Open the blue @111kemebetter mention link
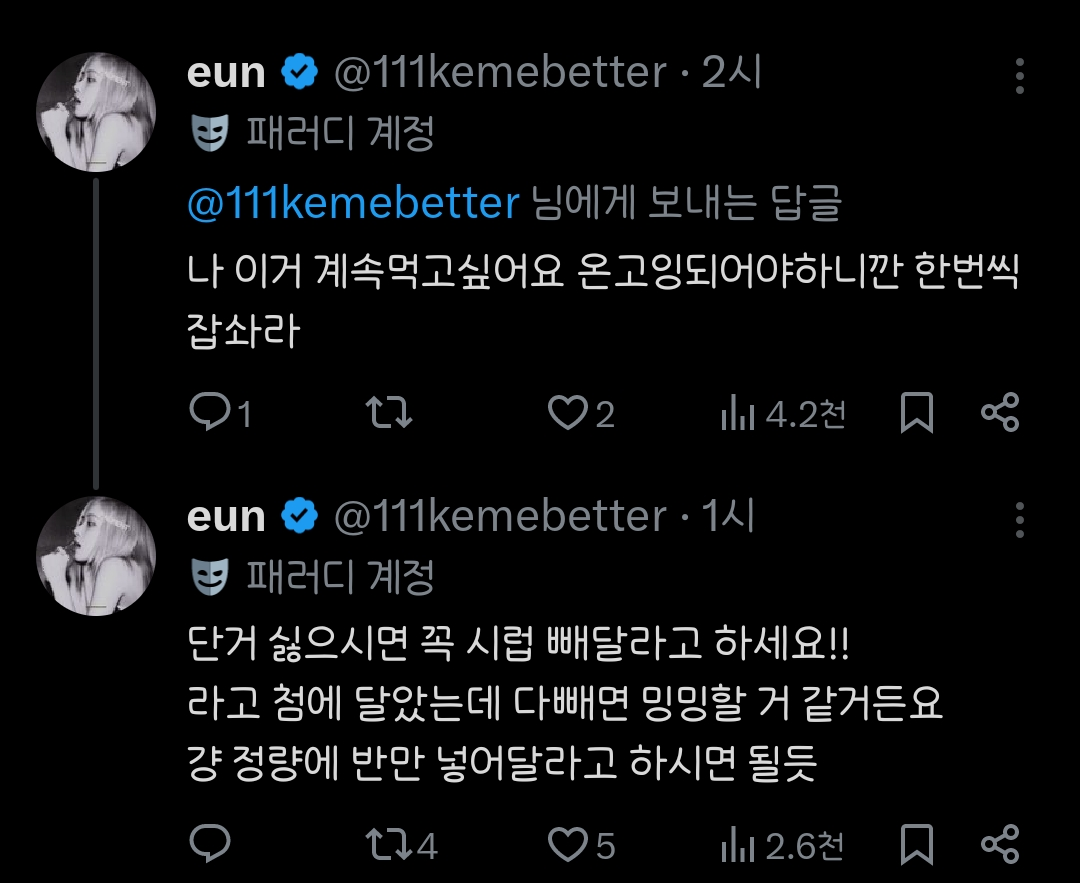This screenshot has height=883, width=1080. point(353,204)
